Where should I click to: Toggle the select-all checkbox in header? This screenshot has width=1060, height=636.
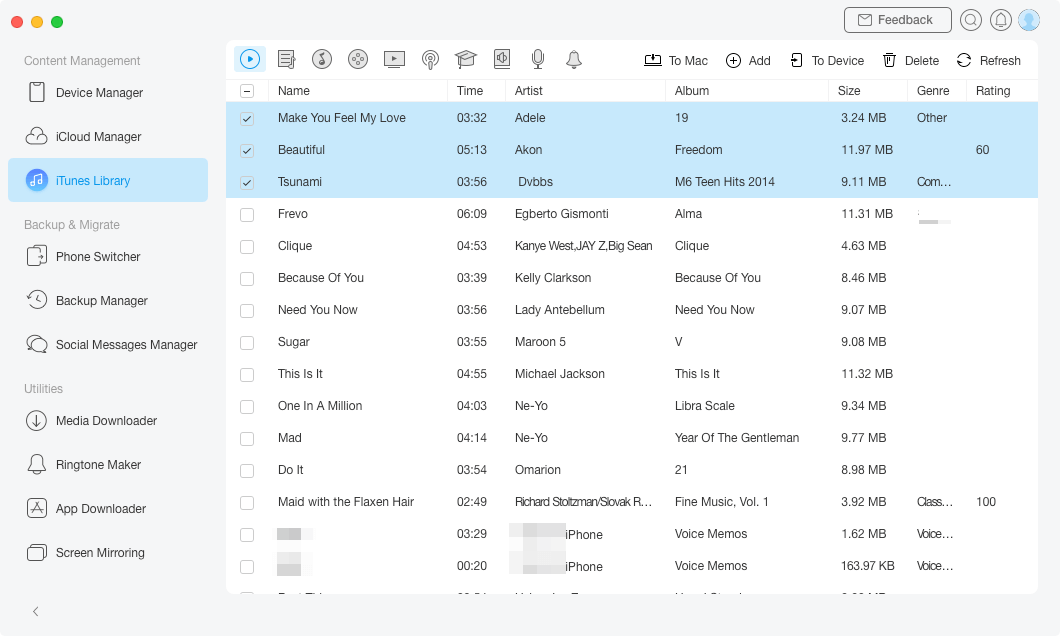247,91
